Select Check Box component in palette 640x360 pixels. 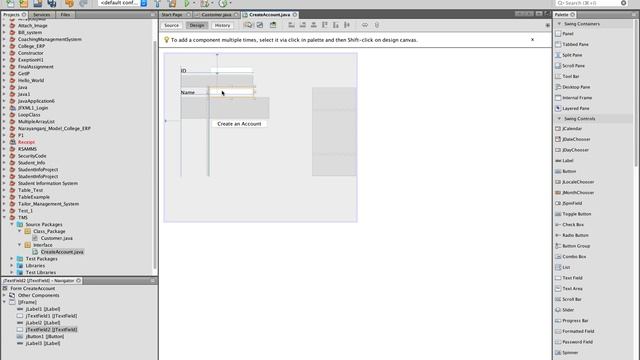pos(573,224)
